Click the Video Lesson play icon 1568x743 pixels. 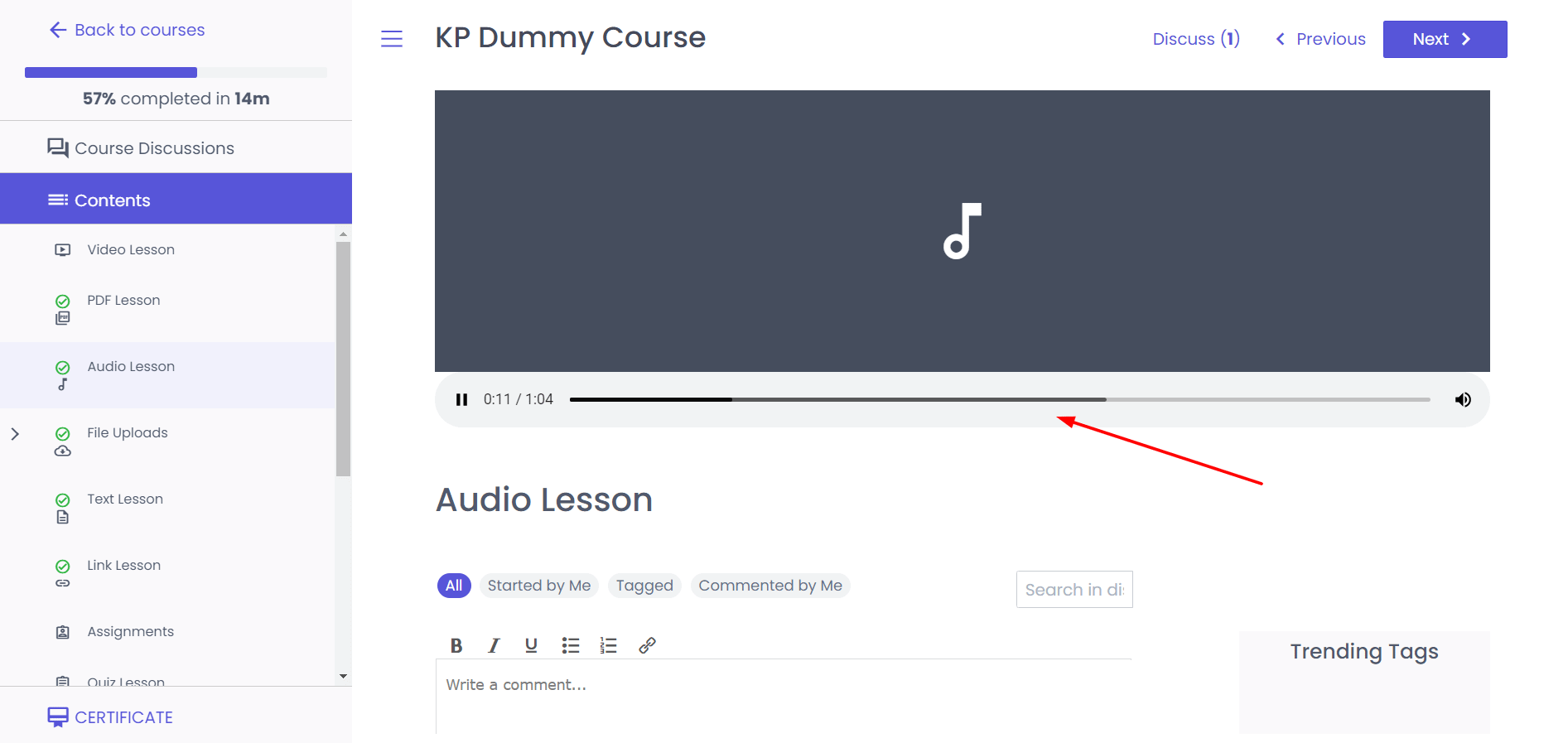pyautogui.click(x=63, y=249)
